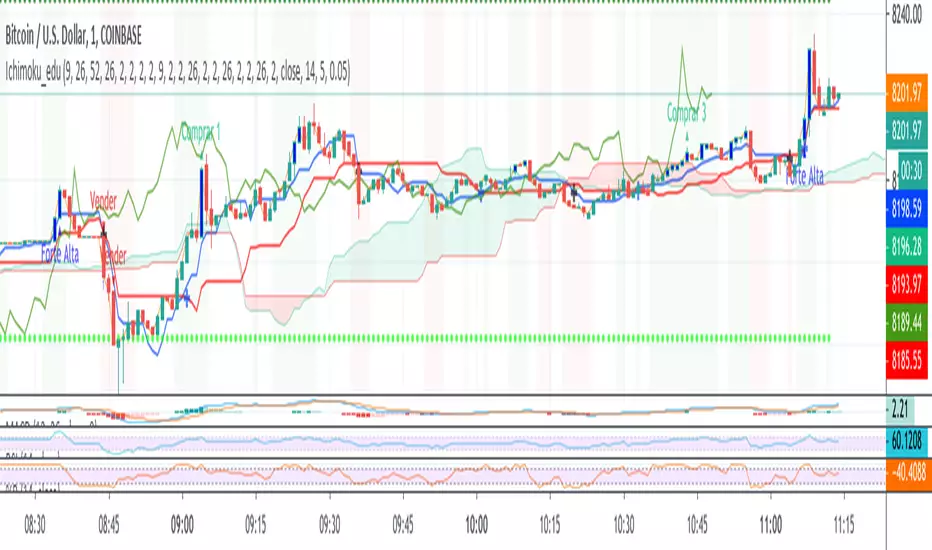This screenshot has width=932, height=550.
Task: Click the 10:00 time axis label
Action: point(477,525)
